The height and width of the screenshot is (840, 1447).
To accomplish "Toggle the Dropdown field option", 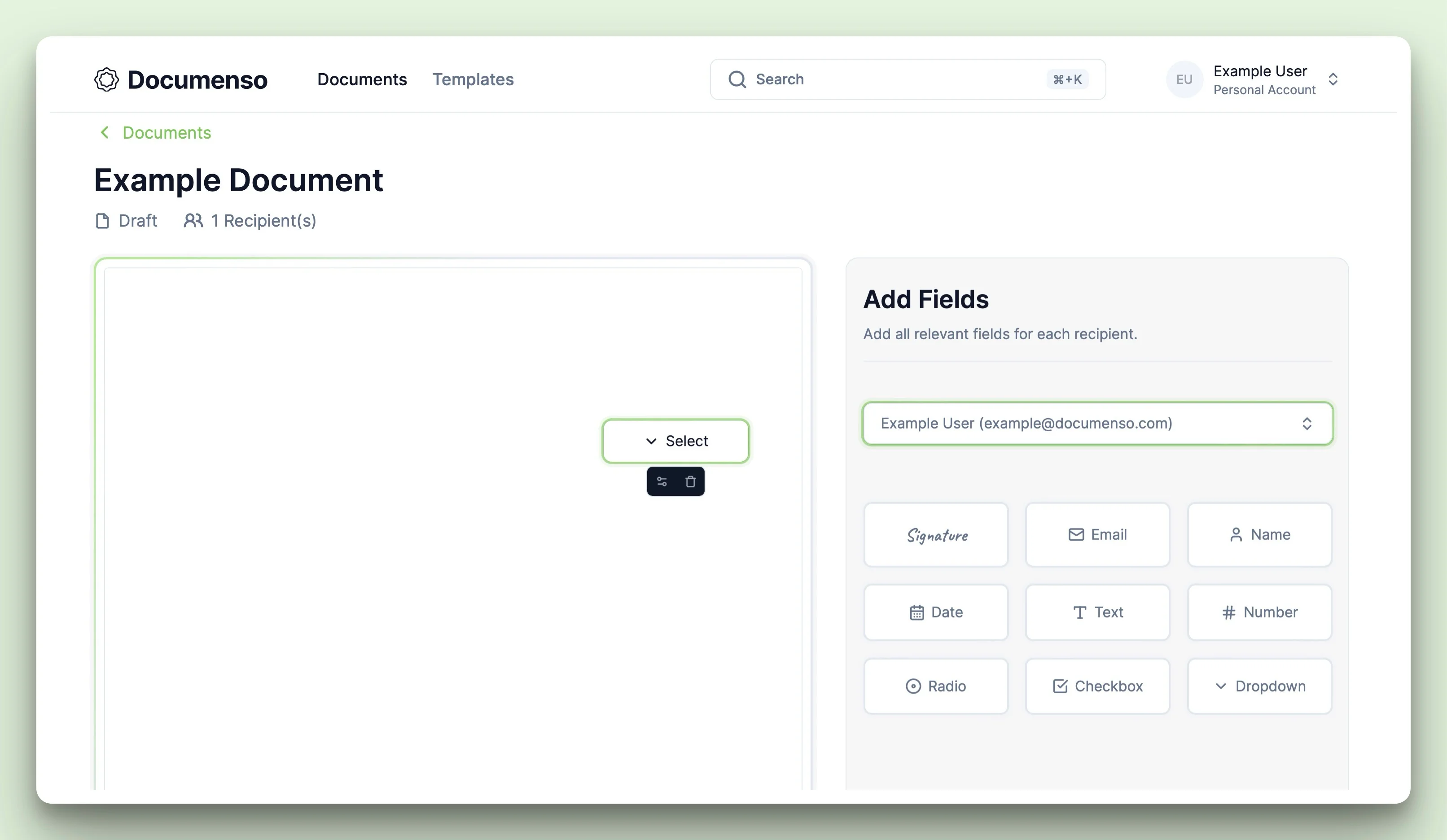I will [x=1259, y=686].
